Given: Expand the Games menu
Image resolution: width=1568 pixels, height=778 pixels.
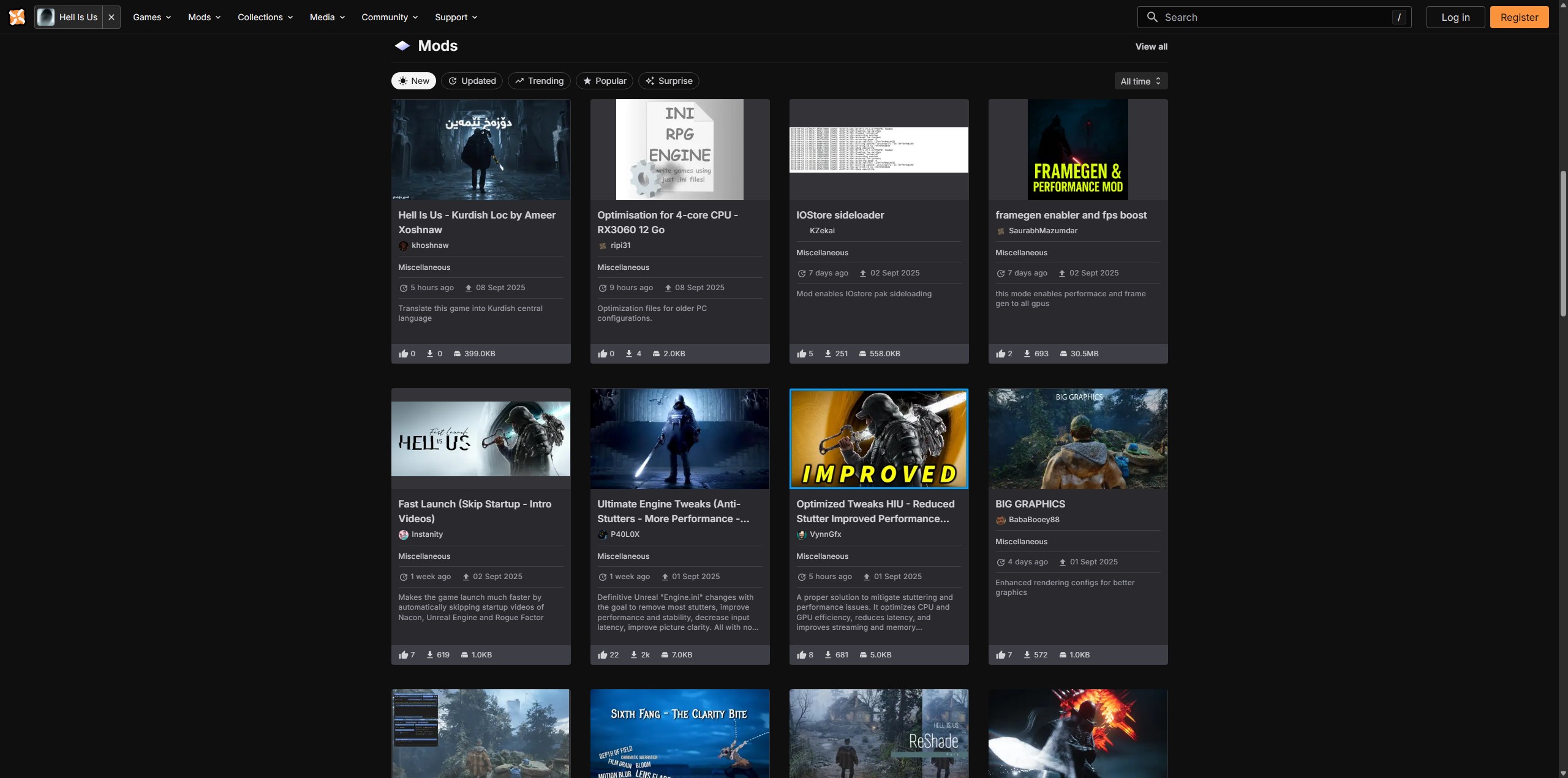Looking at the screenshot, I should coord(152,17).
